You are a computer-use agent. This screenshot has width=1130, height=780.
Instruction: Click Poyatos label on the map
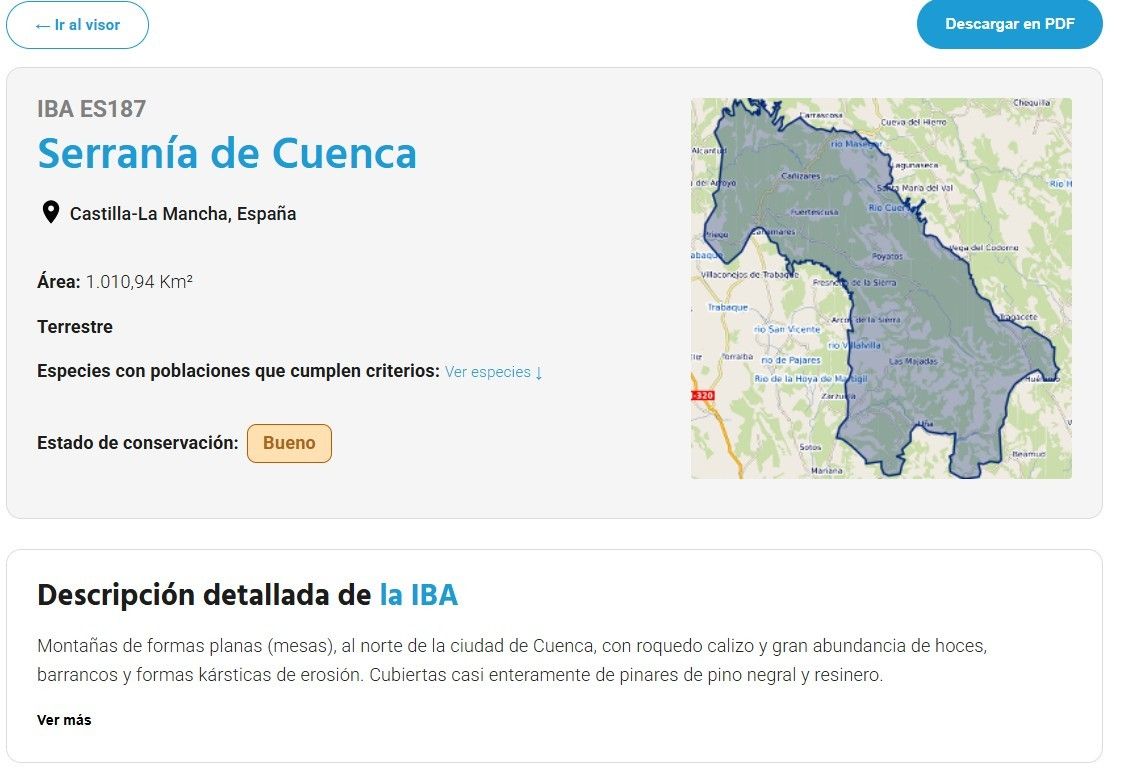click(887, 257)
